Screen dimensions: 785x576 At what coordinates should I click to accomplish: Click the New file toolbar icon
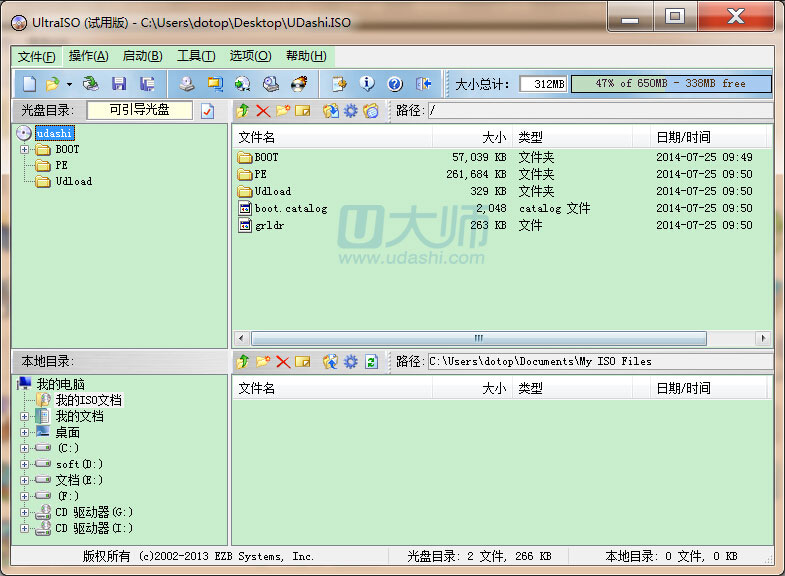point(30,84)
